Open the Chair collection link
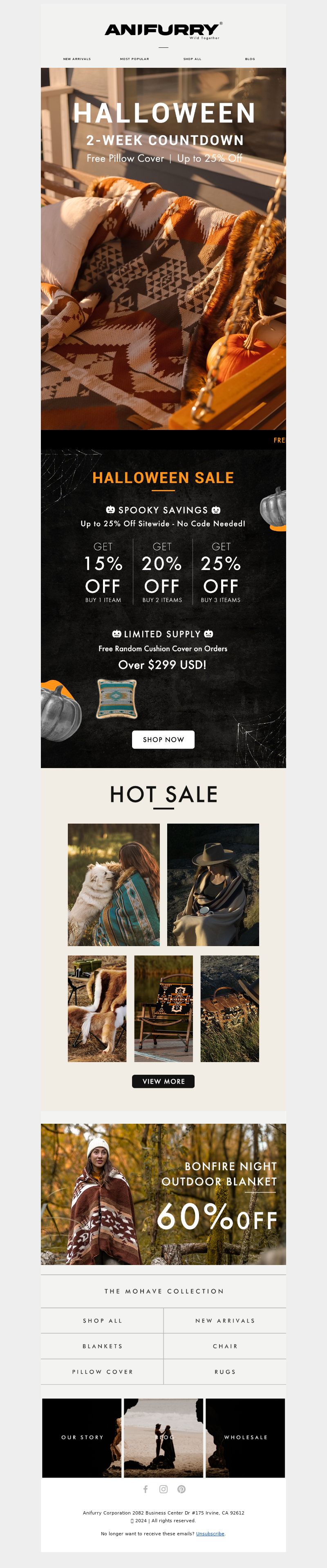The height and width of the screenshot is (1568, 327). coord(225,1346)
